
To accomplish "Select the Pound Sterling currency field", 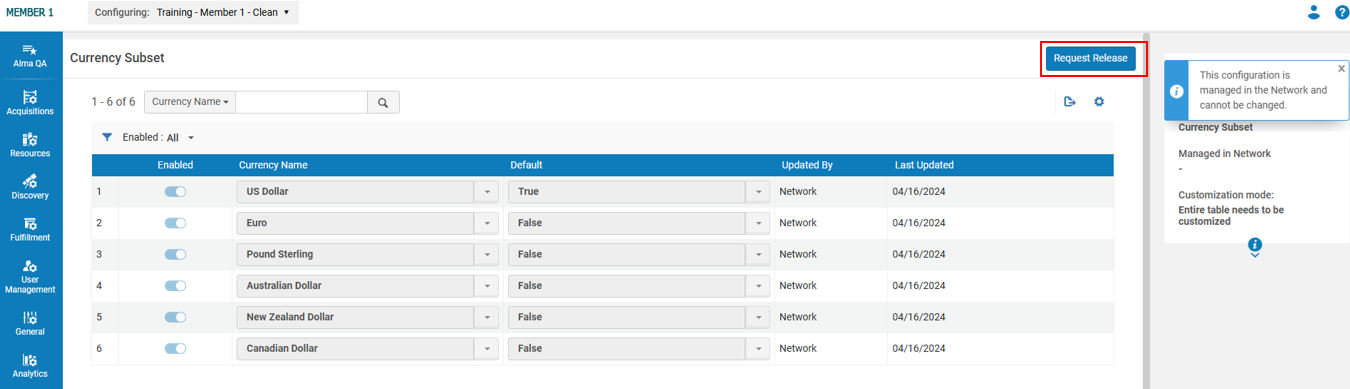I will [x=355, y=254].
